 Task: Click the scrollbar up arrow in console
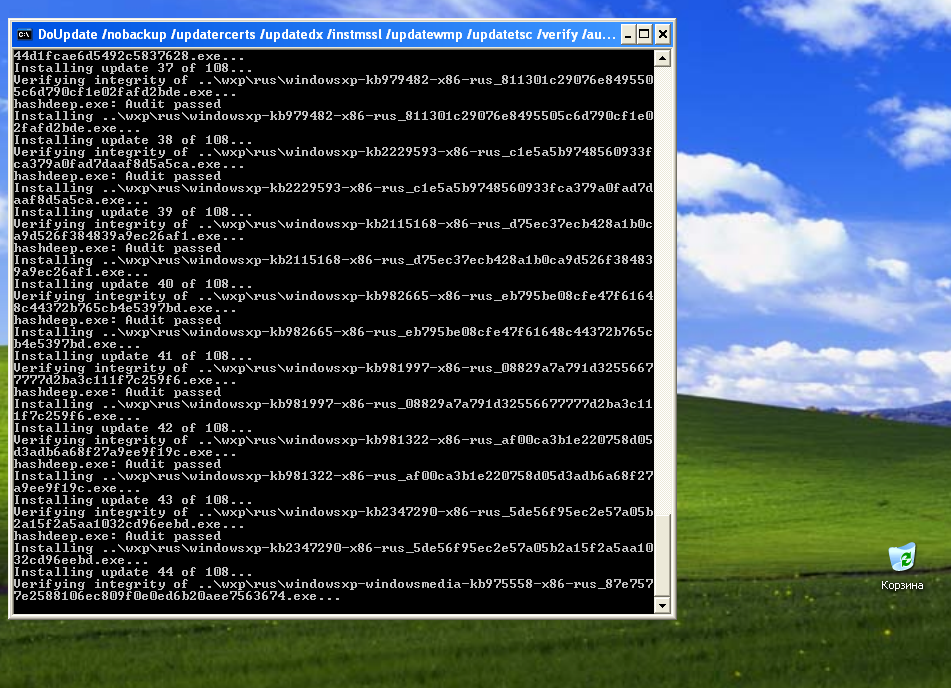662,58
